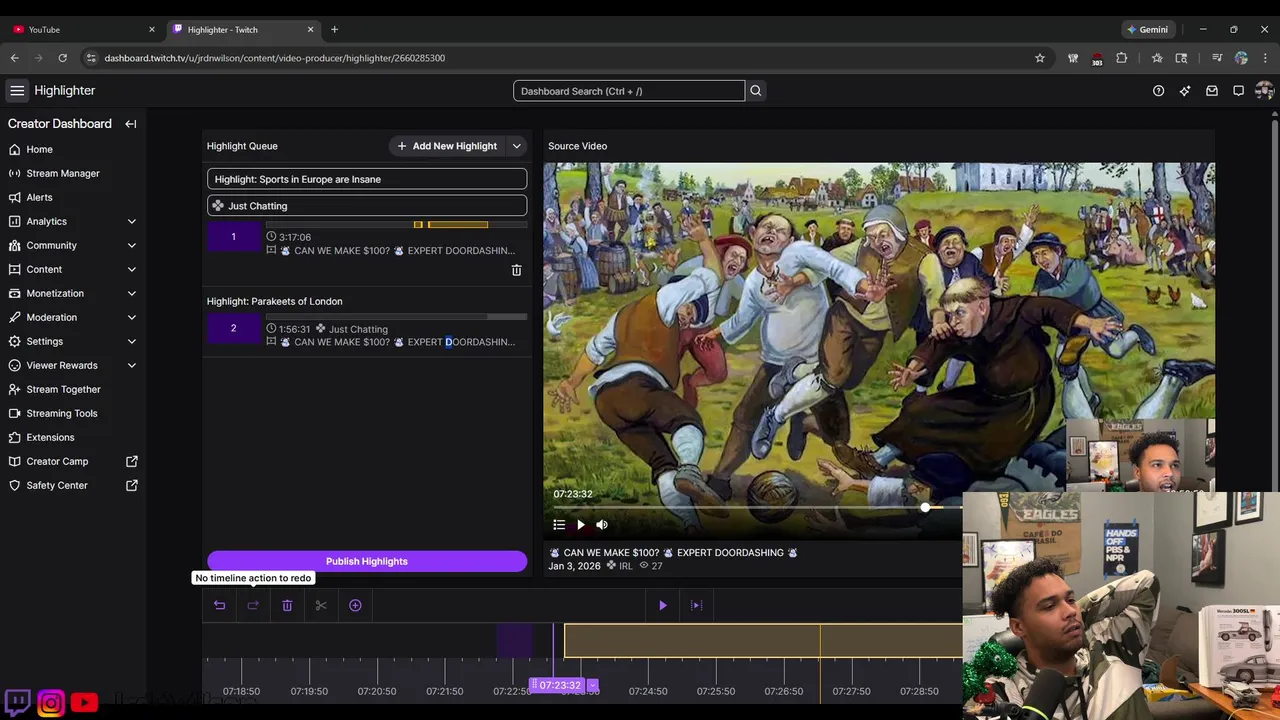Expand the Monetization sidebar section
1280x720 pixels.
point(132,293)
